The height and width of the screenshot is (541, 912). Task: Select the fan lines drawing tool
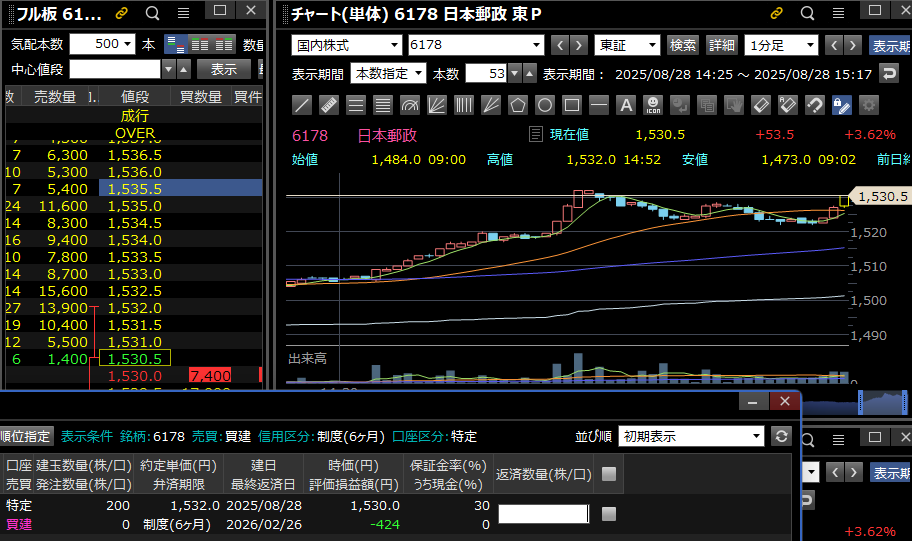coord(437,105)
